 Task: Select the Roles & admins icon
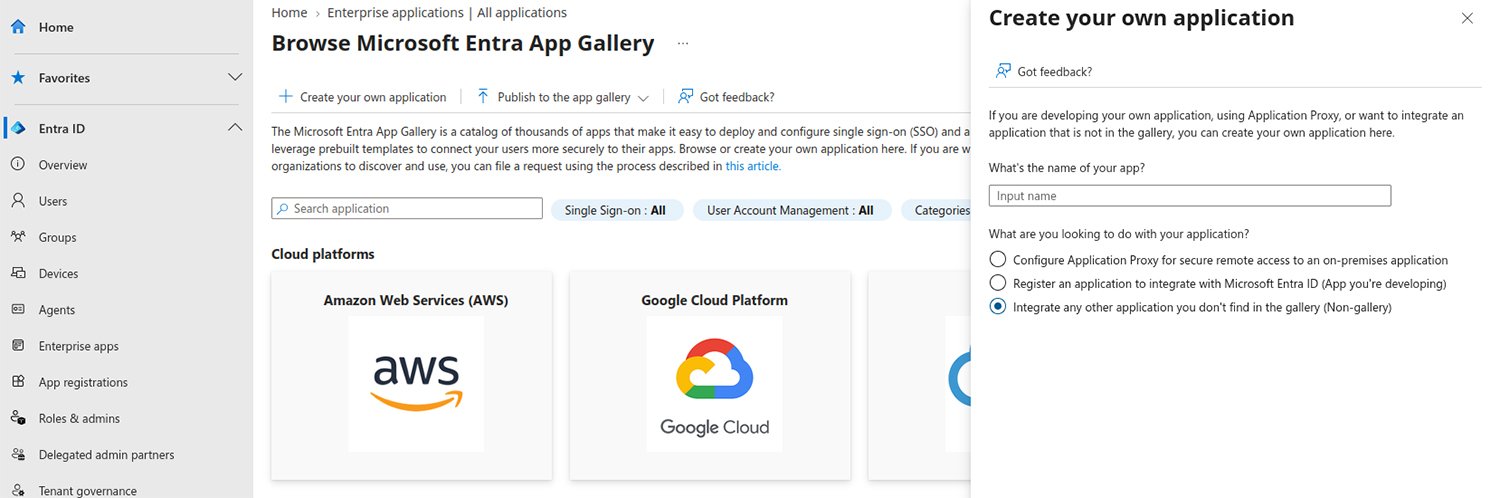[17, 418]
